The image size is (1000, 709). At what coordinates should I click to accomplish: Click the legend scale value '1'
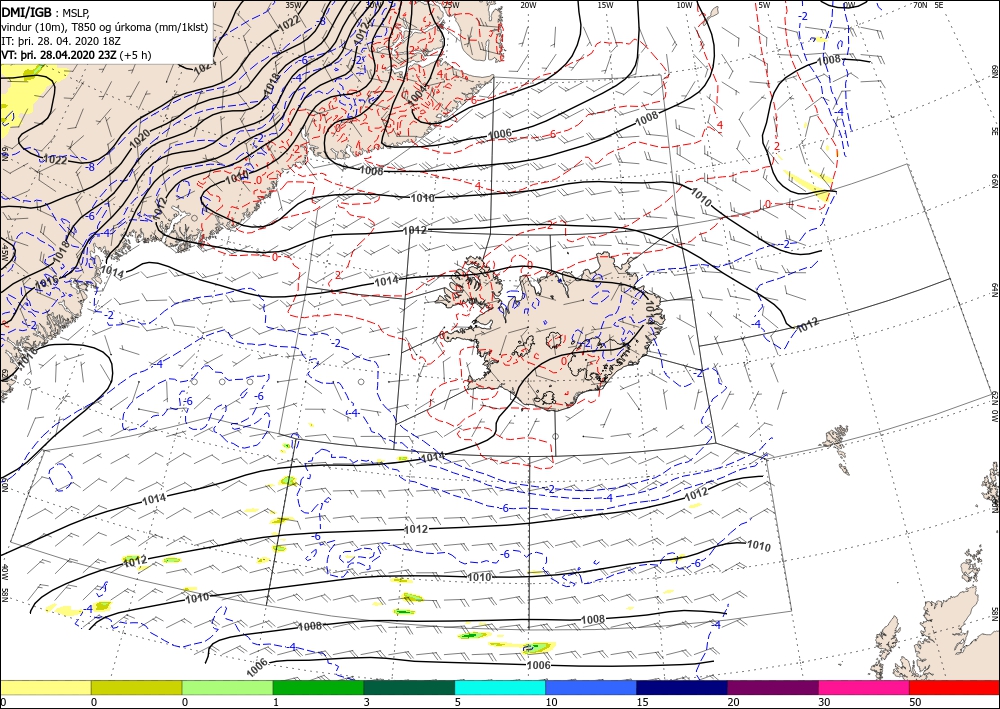click(x=276, y=702)
